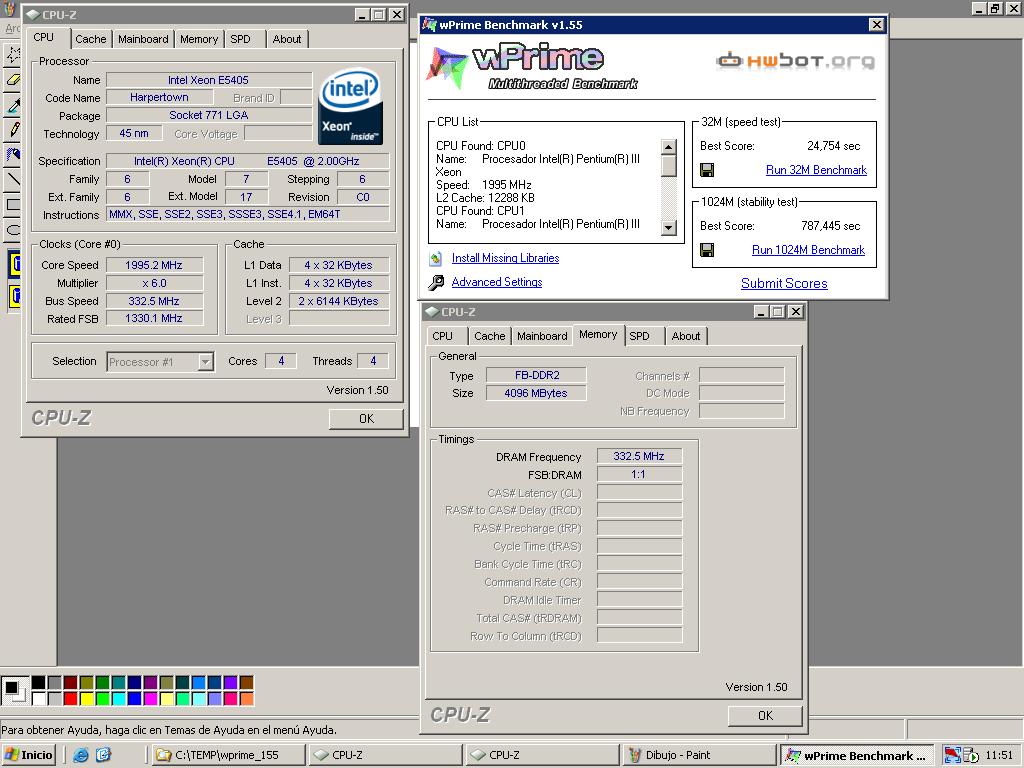Image resolution: width=1024 pixels, height=768 pixels.
Task: Click the memory Size value '4096 MBytes'
Action: pos(536,393)
